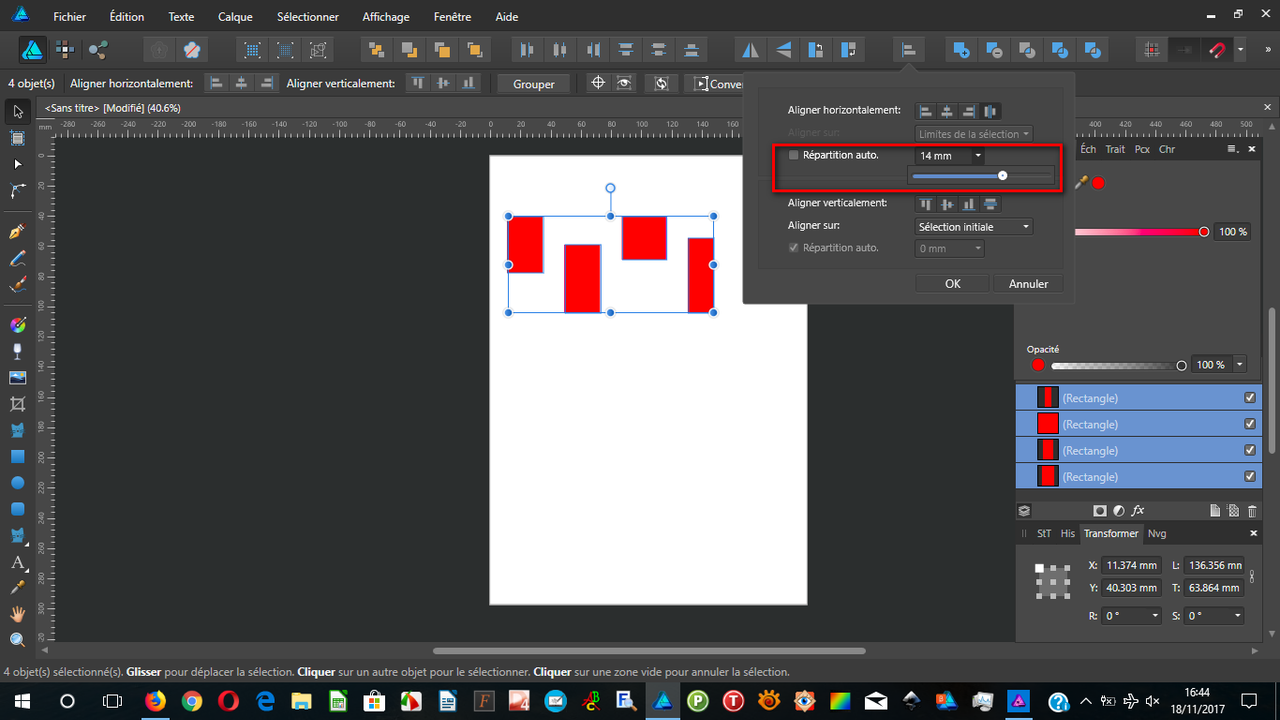Screen dimensions: 1280x720
Task: Switch to the Trait tab
Action: (x=1115, y=149)
